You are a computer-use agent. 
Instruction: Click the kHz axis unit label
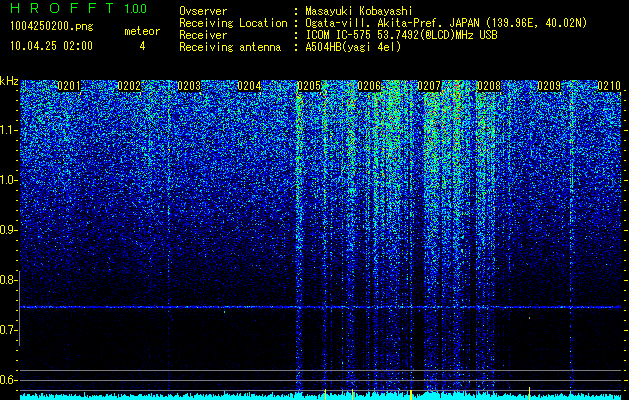[x=9, y=81]
